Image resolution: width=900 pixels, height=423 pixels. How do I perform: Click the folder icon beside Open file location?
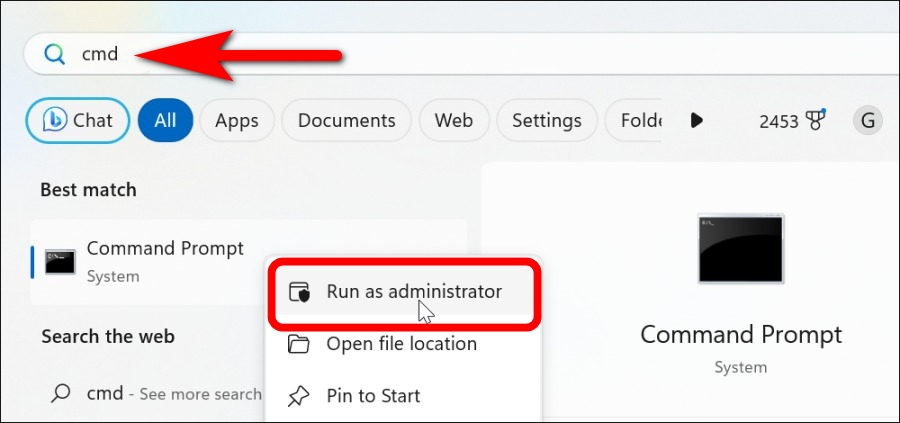click(x=298, y=344)
